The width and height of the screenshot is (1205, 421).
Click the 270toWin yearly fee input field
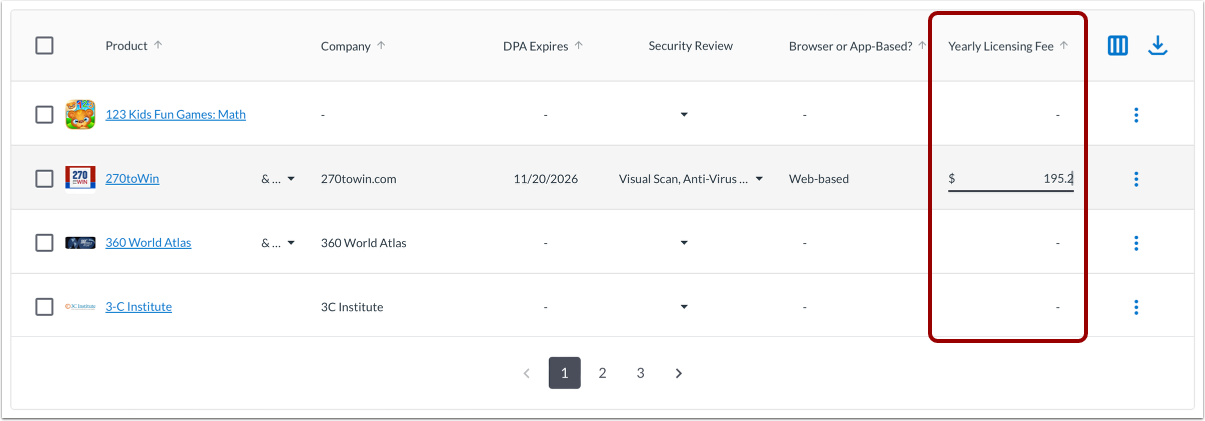pos(1010,179)
